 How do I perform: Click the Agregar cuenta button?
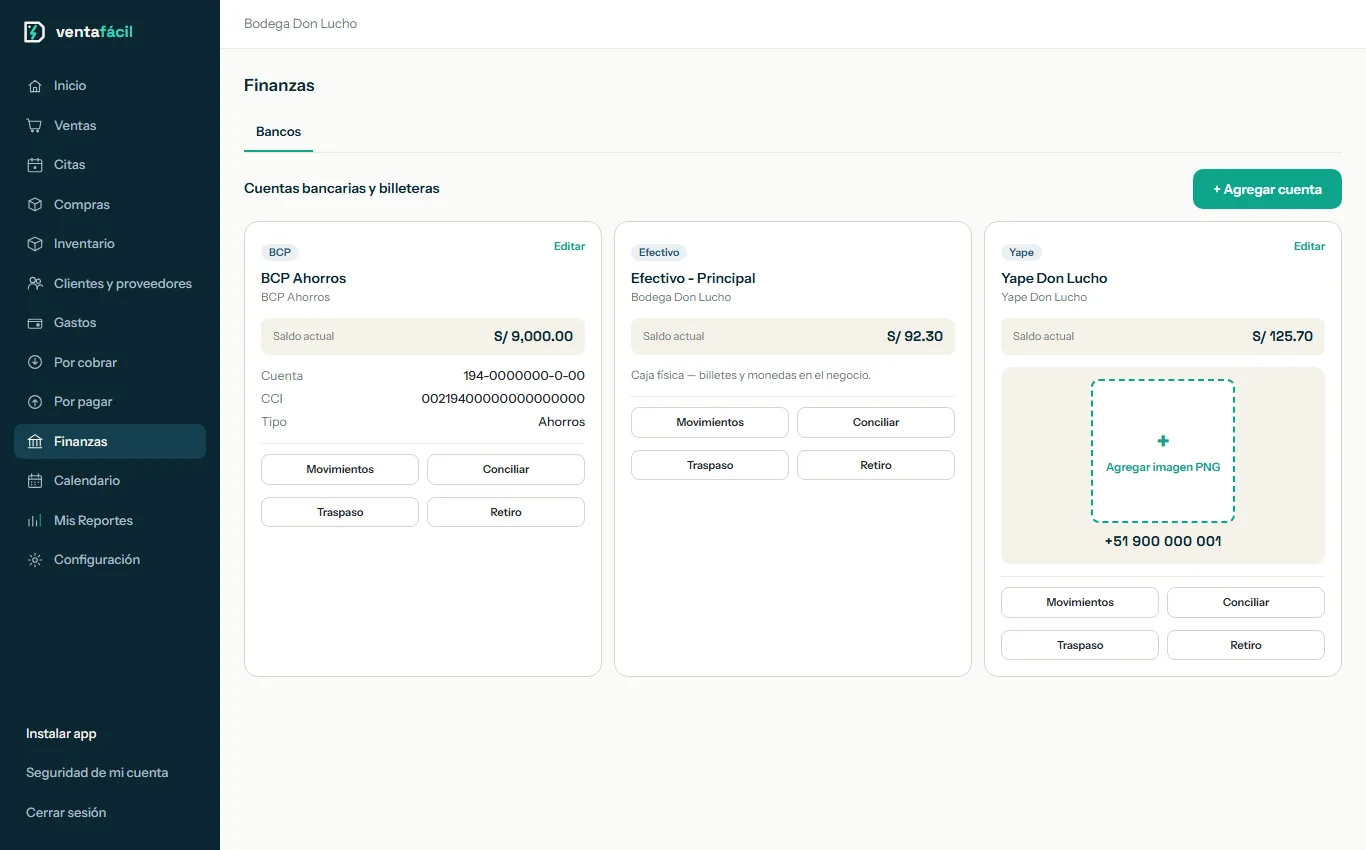[1267, 189]
